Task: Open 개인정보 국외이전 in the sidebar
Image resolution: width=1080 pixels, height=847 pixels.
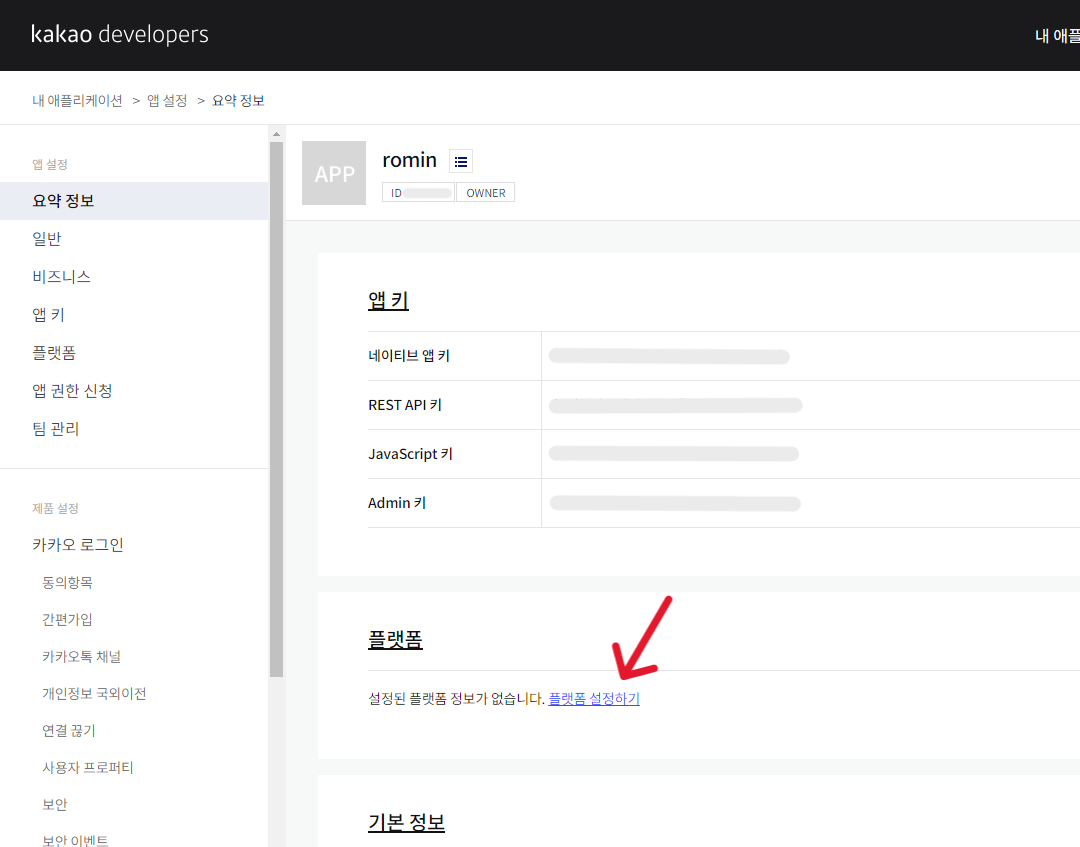Action: [94, 693]
